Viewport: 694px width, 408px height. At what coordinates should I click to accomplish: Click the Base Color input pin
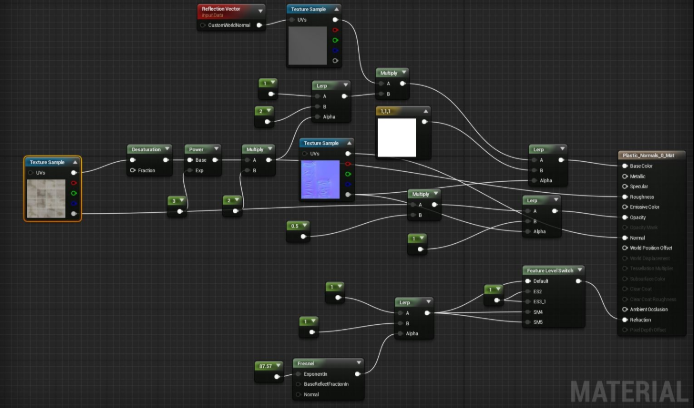coord(626,166)
